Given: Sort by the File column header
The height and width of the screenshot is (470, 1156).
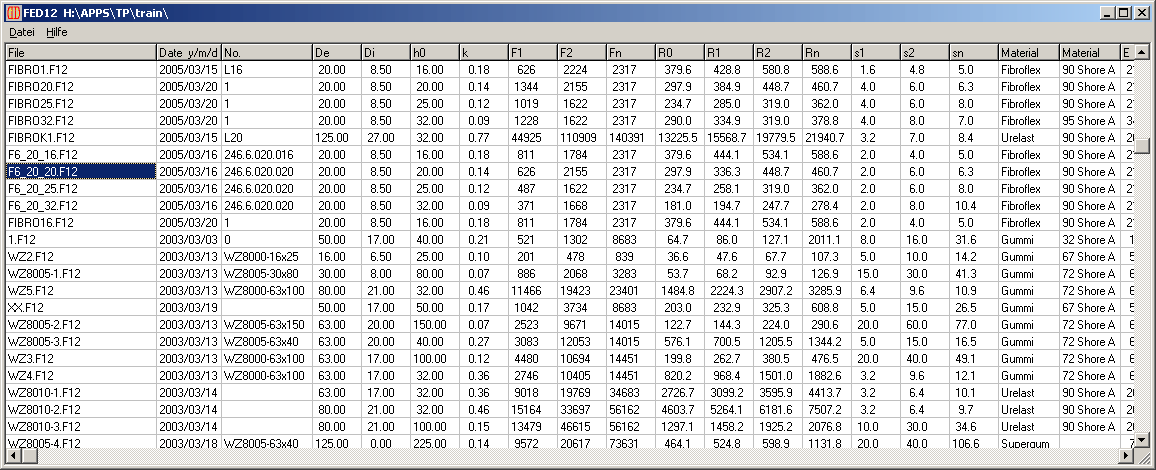Looking at the screenshot, I should click(x=80, y=52).
